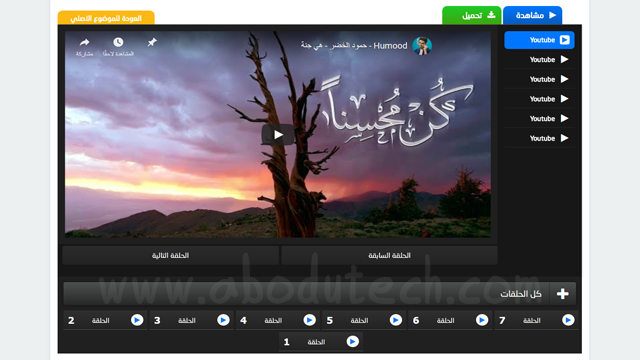Select the fourth Youtube server
Image resolution: width=640 pixels, height=360 pixels.
(539, 99)
